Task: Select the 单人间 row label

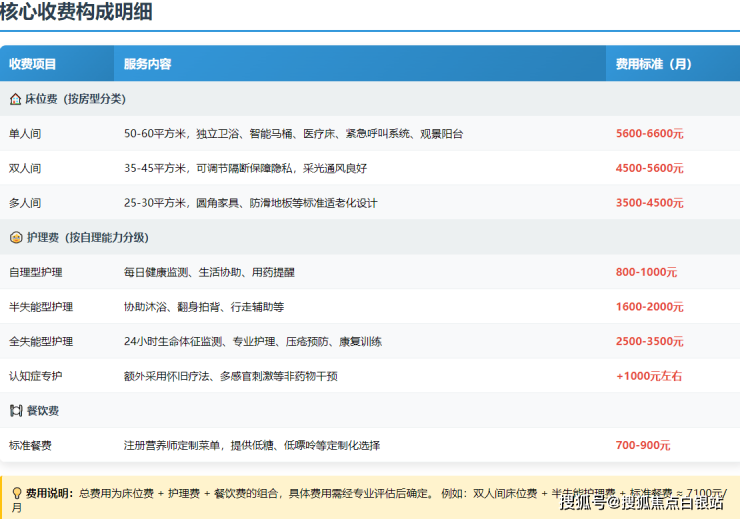Action: 25,134
